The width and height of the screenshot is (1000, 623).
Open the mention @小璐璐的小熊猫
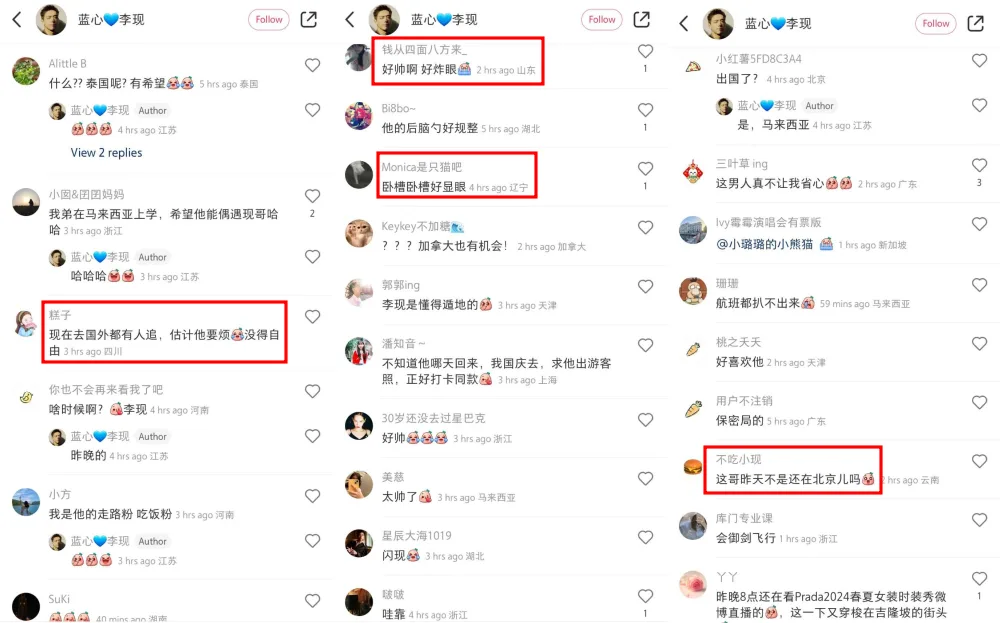tap(764, 244)
